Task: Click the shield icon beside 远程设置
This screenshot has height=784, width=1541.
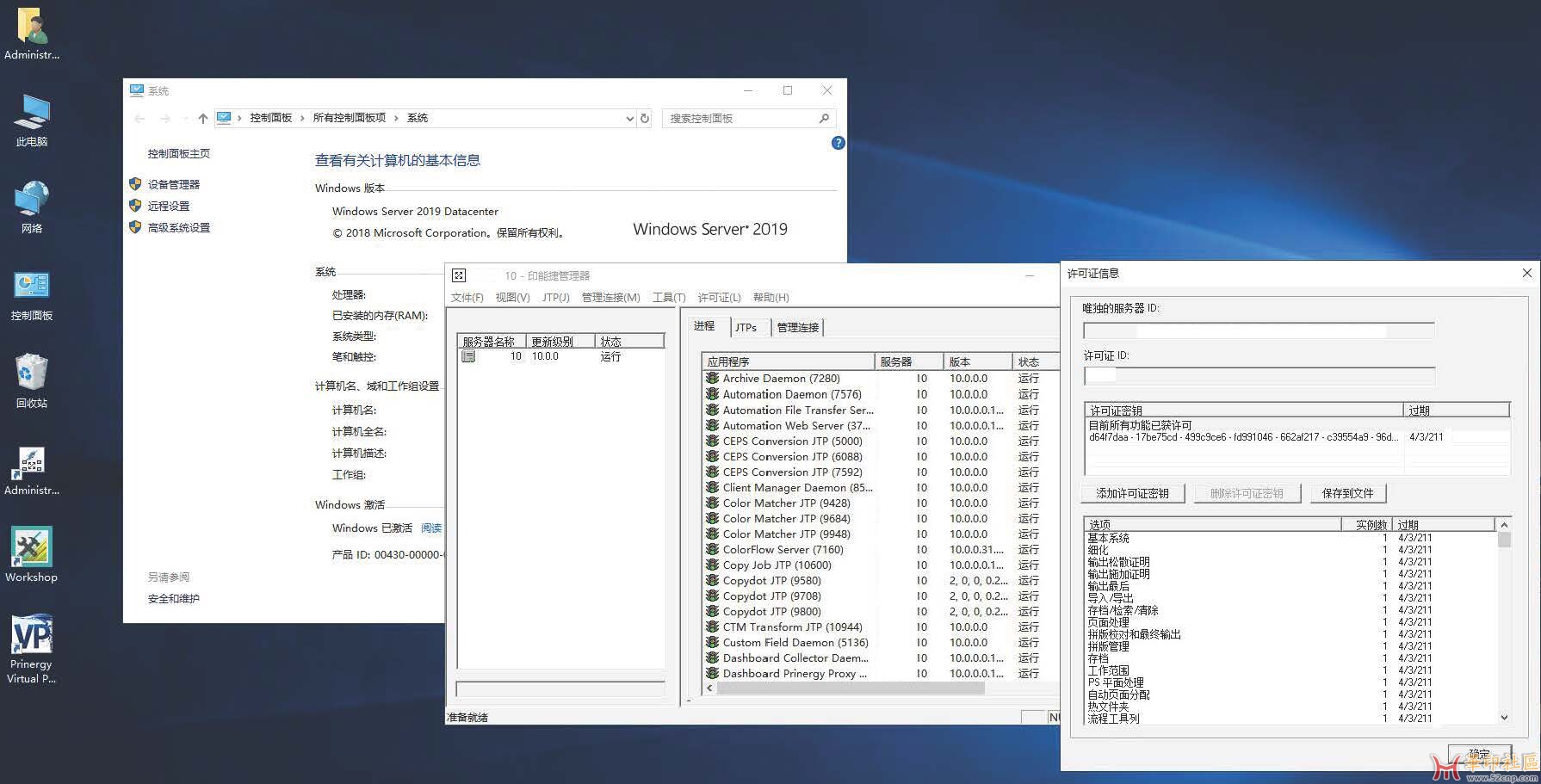Action: click(135, 206)
